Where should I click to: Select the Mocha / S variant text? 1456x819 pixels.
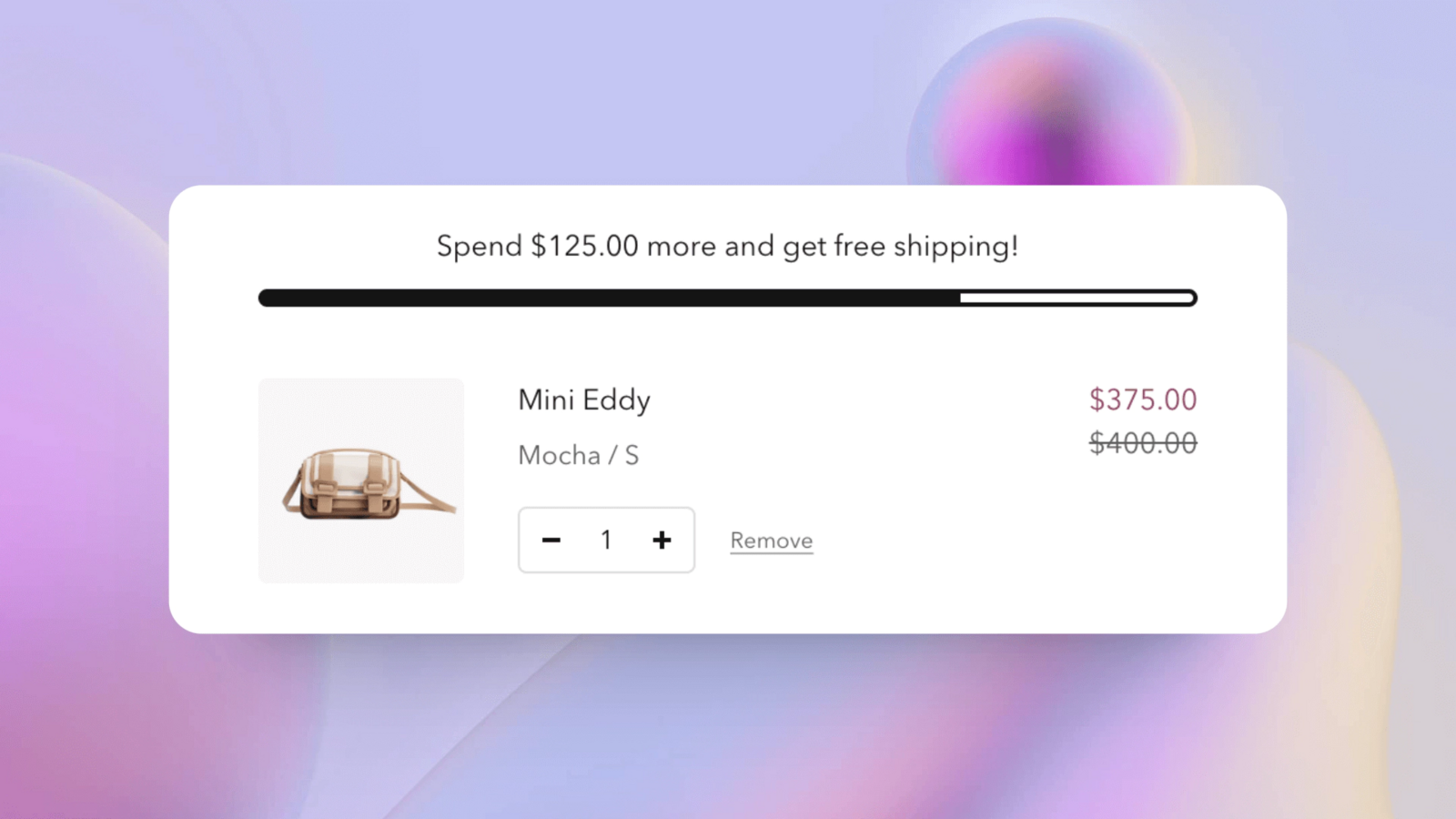tap(578, 455)
